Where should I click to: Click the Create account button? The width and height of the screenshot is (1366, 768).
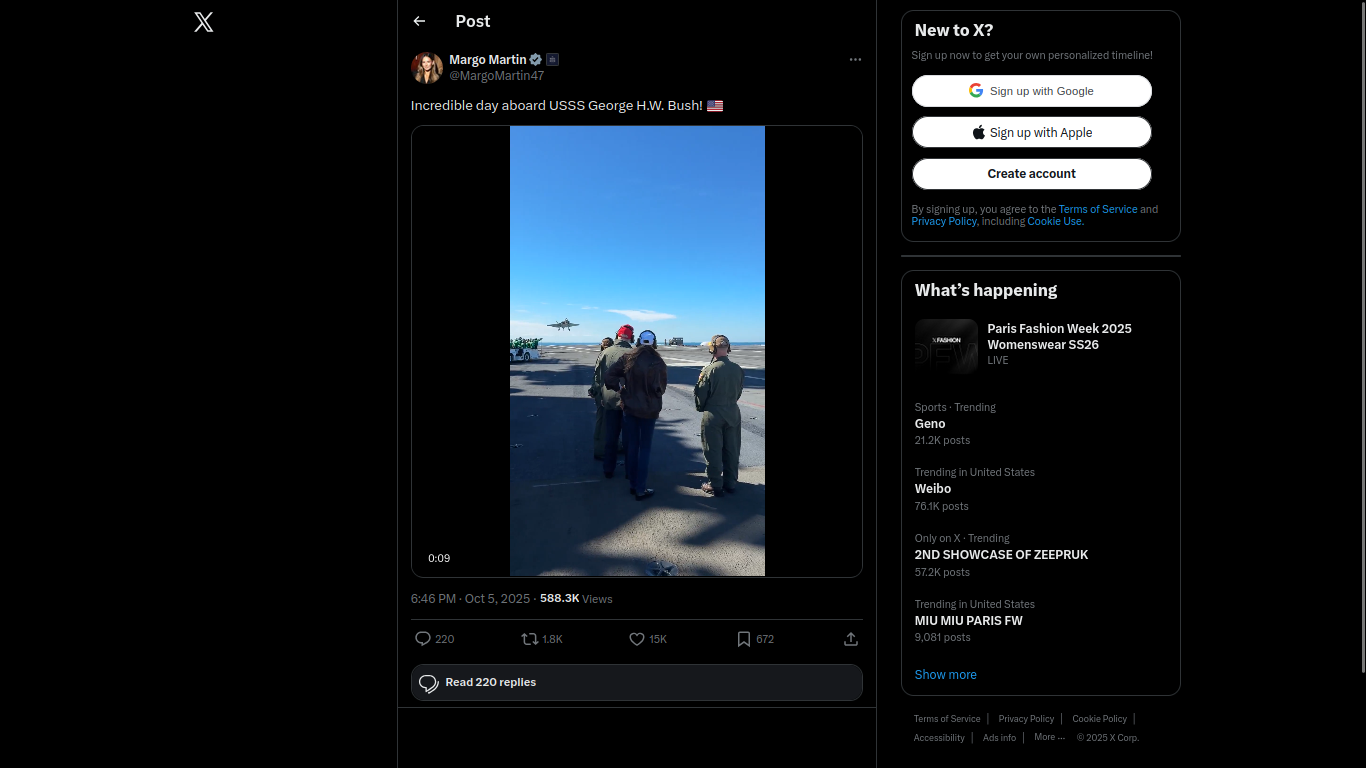click(1031, 174)
